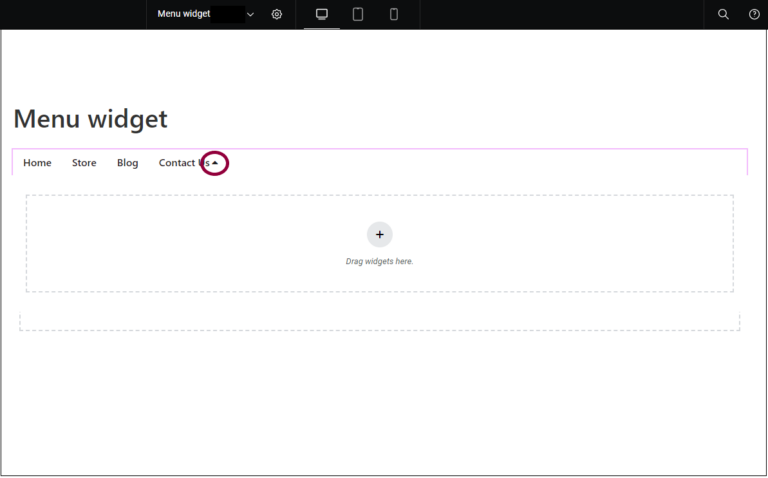The height and width of the screenshot is (478, 768).
Task: Select Store menu item
Action: coord(84,163)
